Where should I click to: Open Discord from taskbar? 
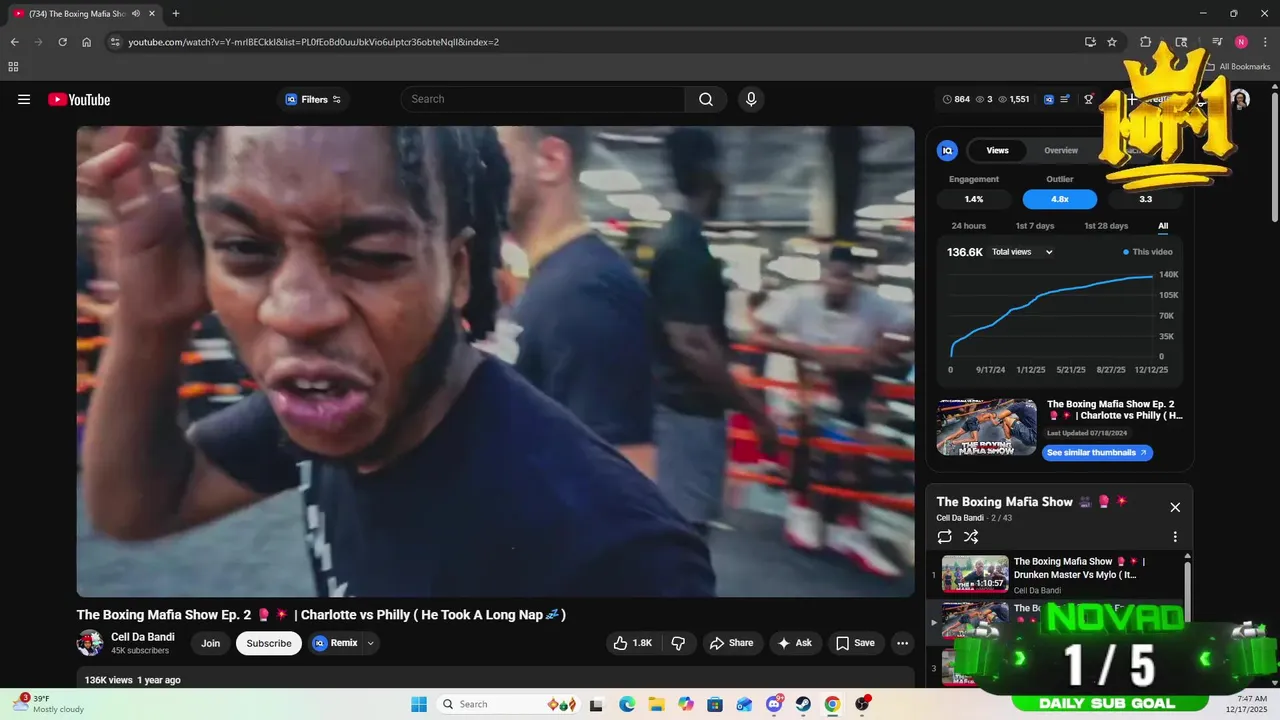click(774, 704)
